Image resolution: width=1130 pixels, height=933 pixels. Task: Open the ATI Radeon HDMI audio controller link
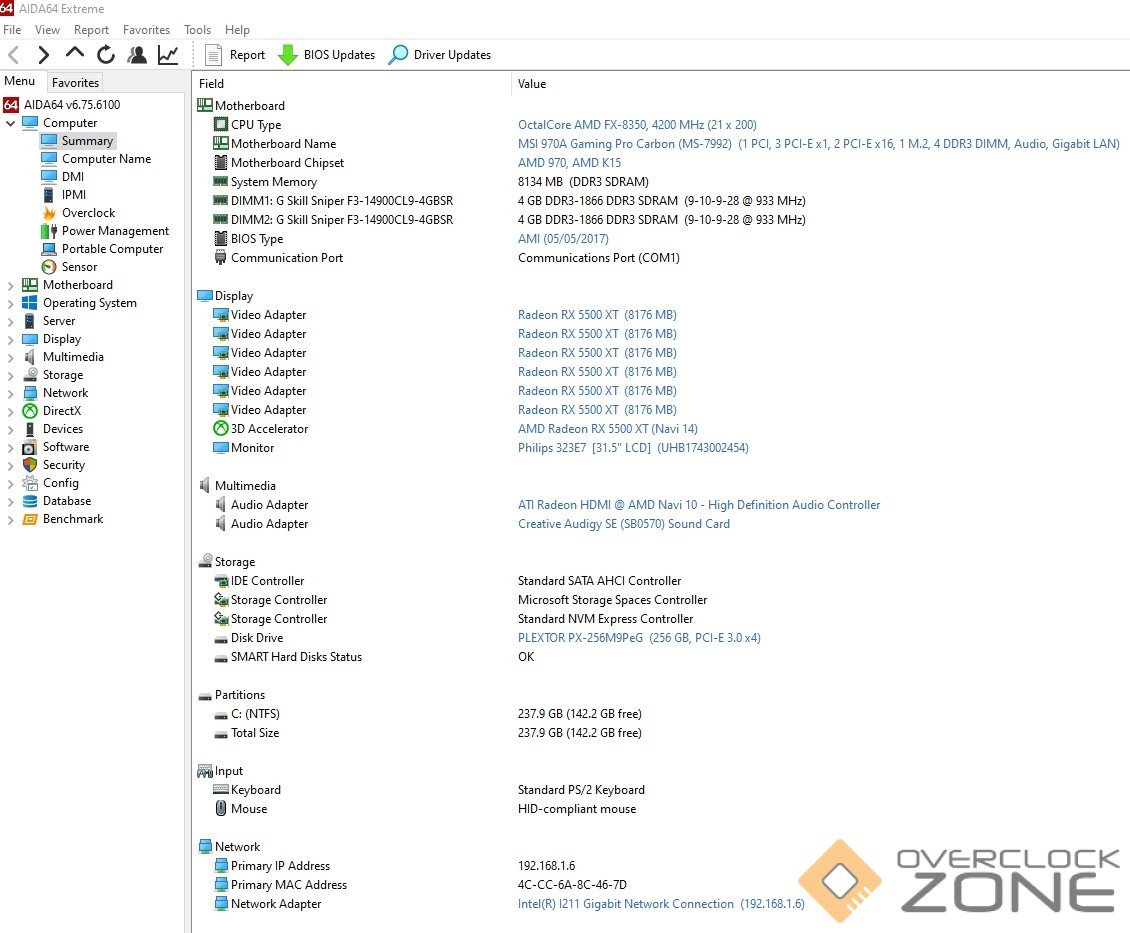(x=699, y=505)
